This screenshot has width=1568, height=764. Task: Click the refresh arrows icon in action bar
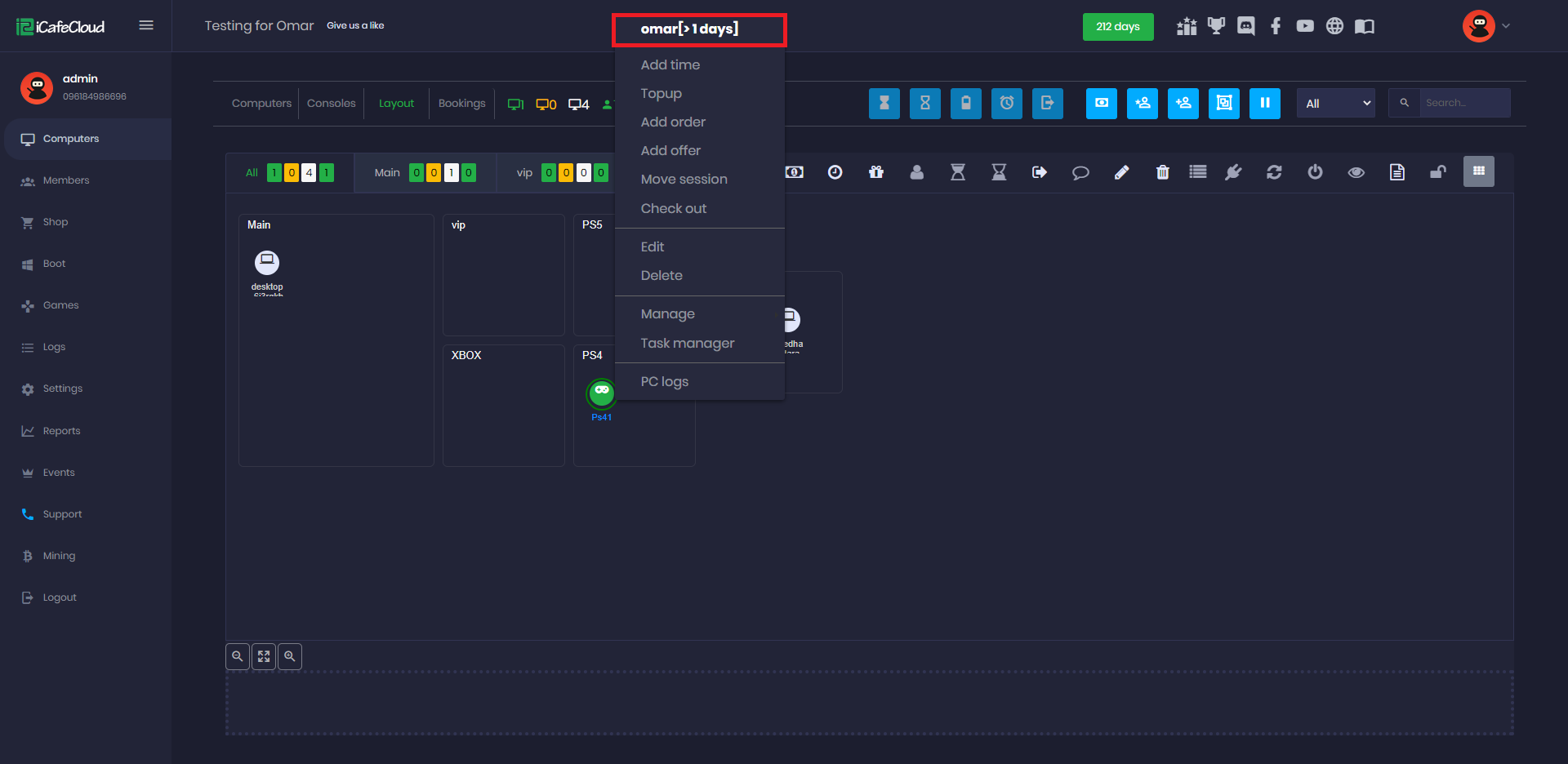tap(1274, 172)
